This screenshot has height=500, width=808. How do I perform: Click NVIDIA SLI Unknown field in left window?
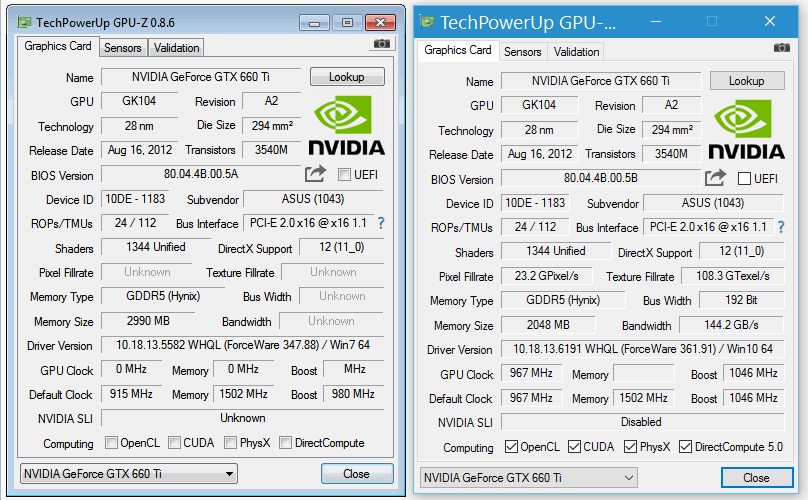[x=243, y=418]
